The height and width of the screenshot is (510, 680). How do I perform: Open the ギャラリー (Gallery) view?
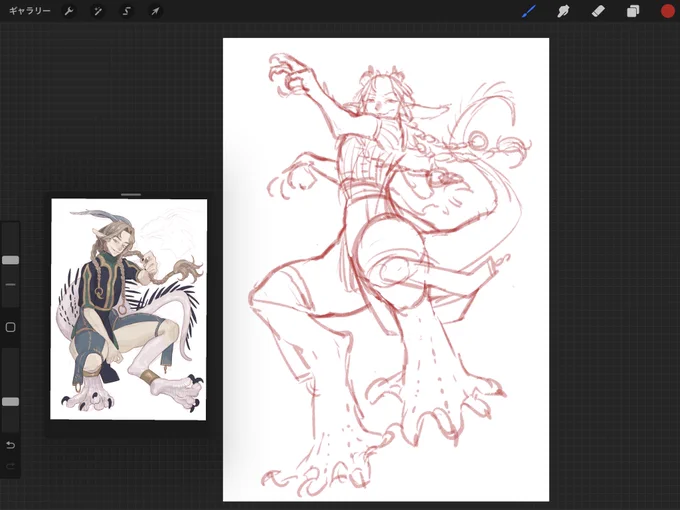click(x=29, y=11)
